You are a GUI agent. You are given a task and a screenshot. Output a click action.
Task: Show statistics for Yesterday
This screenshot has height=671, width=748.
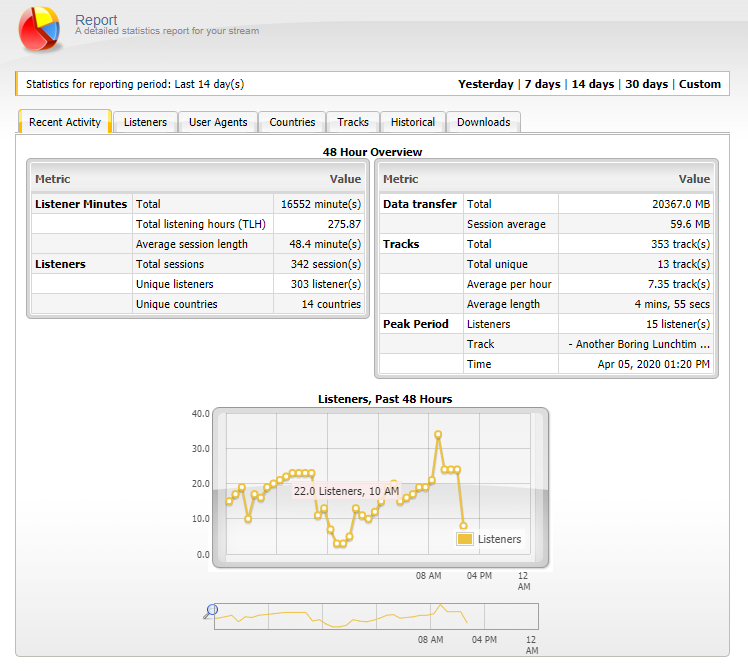click(x=486, y=84)
